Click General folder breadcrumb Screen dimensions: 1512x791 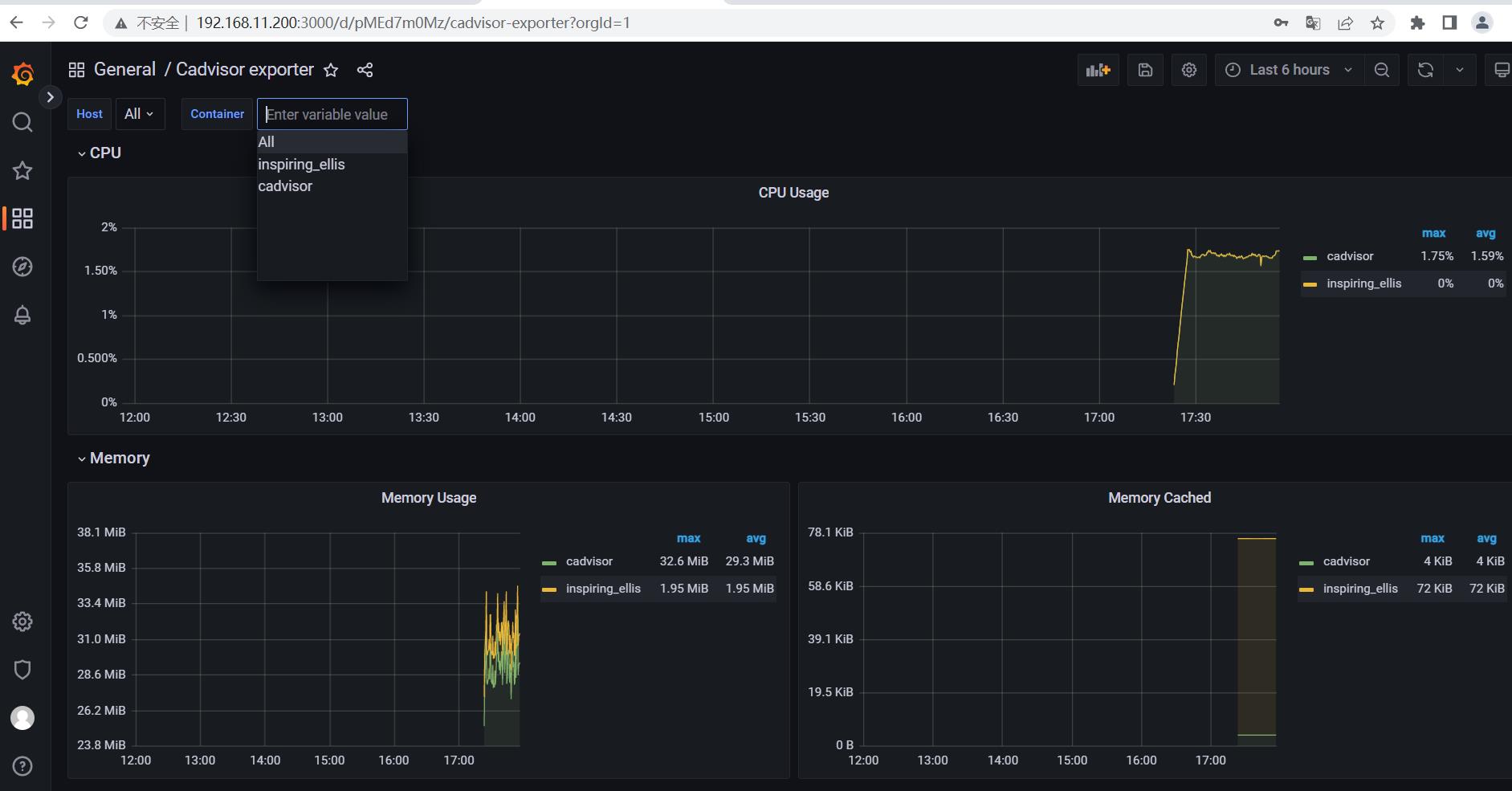tap(124, 69)
